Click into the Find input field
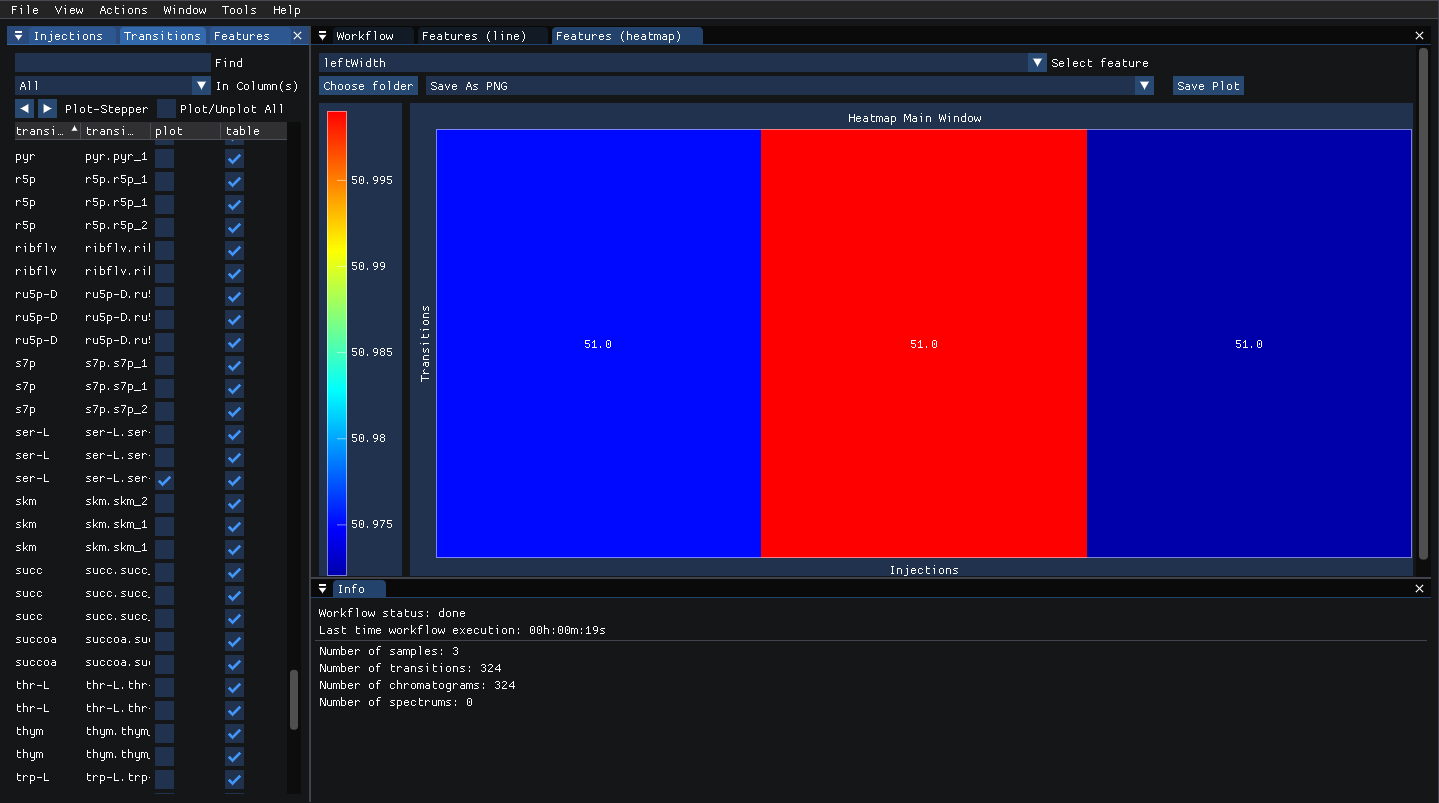Screen dimensions: 1439x803 click(112, 63)
